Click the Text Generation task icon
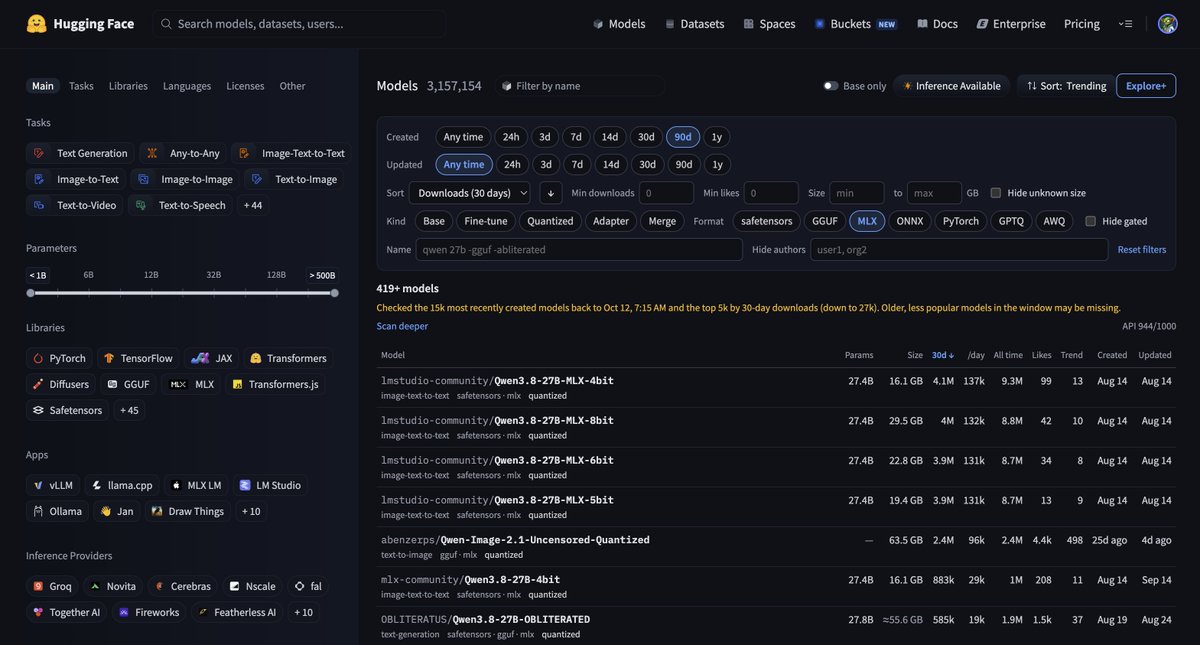Screen dimensions: 1200x645 pos(39,153)
